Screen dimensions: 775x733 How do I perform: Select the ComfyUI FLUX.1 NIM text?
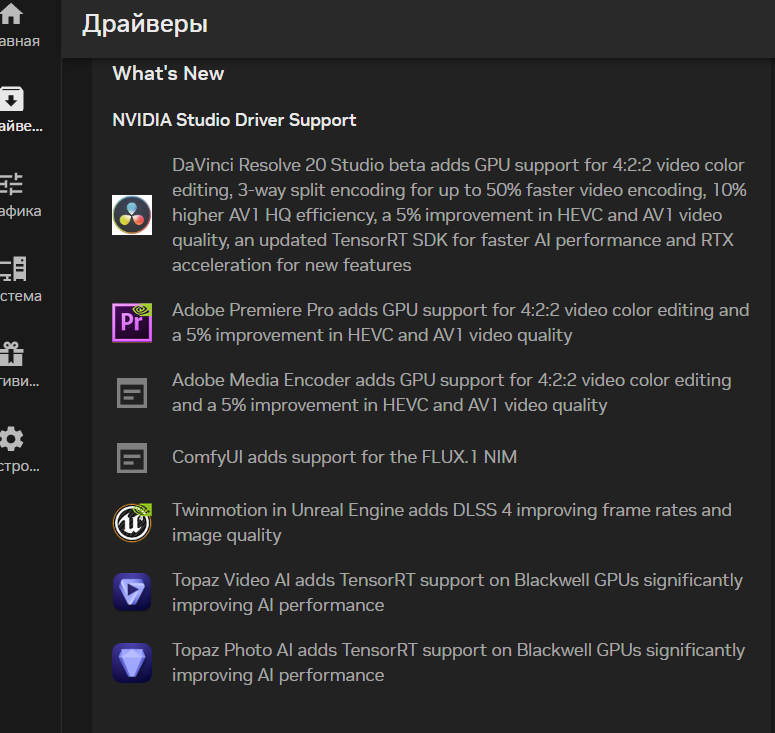344,457
